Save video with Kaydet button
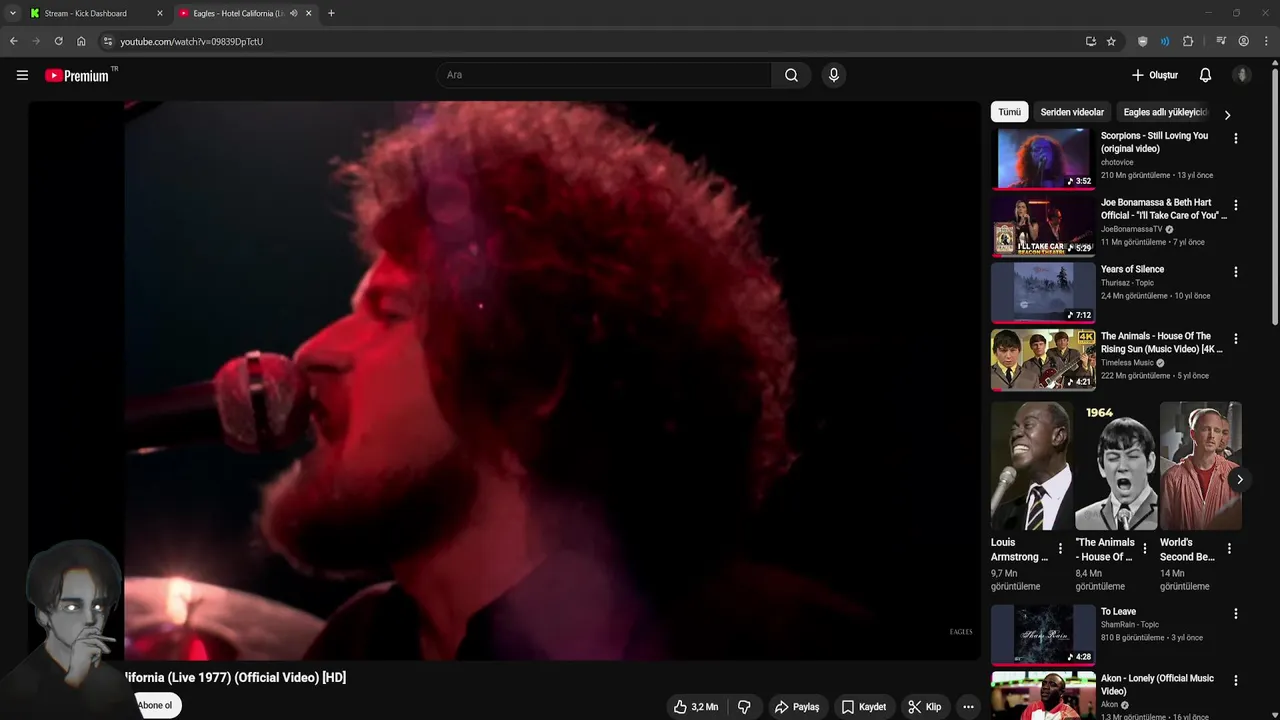 [864, 707]
